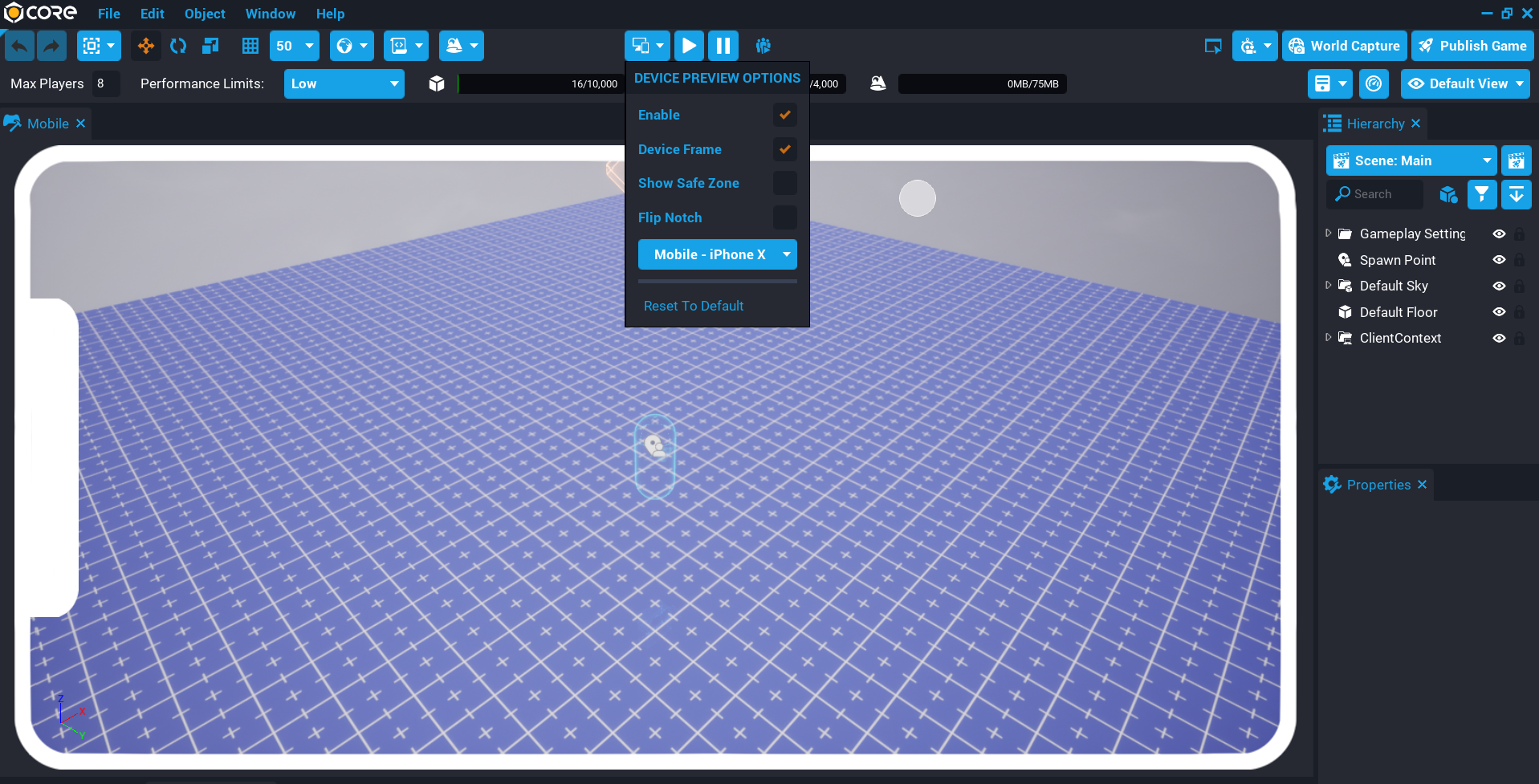
Task: Click the Hierarchy search field
Action: tap(1374, 194)
